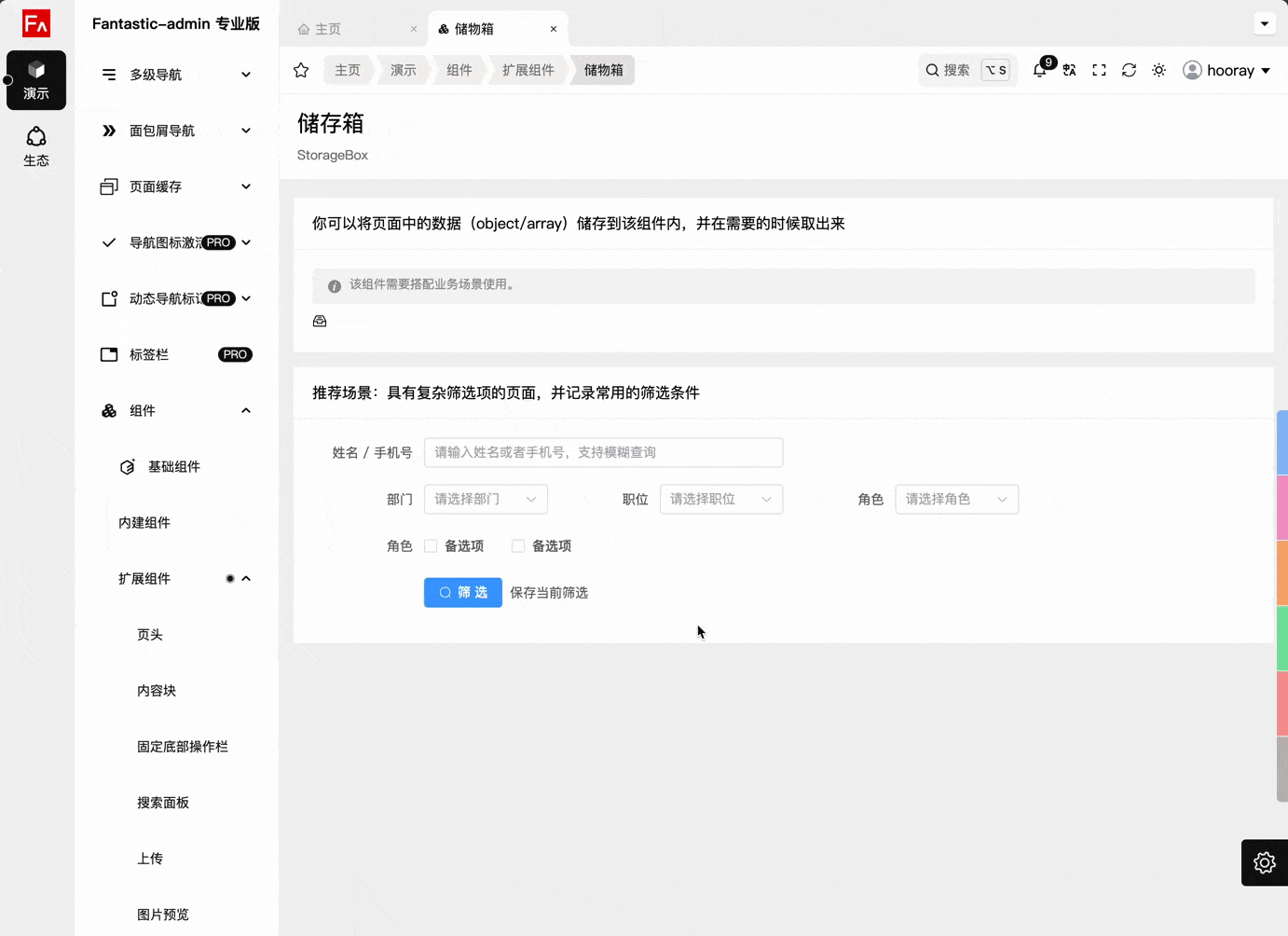
Task: Click the 导航图标激活 checkmark icon
Action: 109,242
